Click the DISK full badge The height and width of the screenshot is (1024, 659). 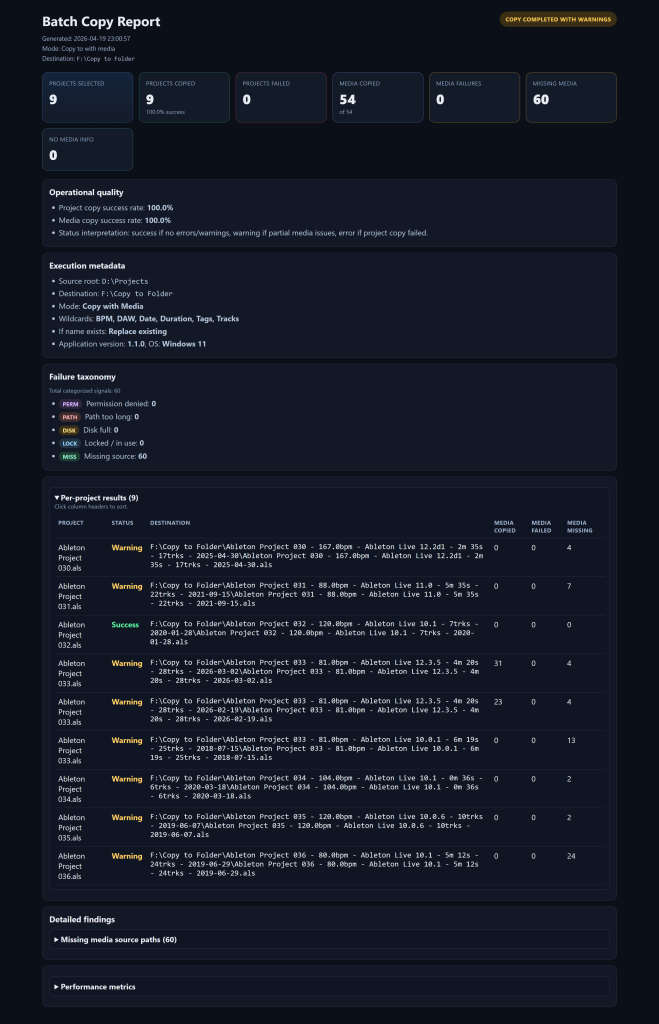pyautogui.click(x=70, y=429)
